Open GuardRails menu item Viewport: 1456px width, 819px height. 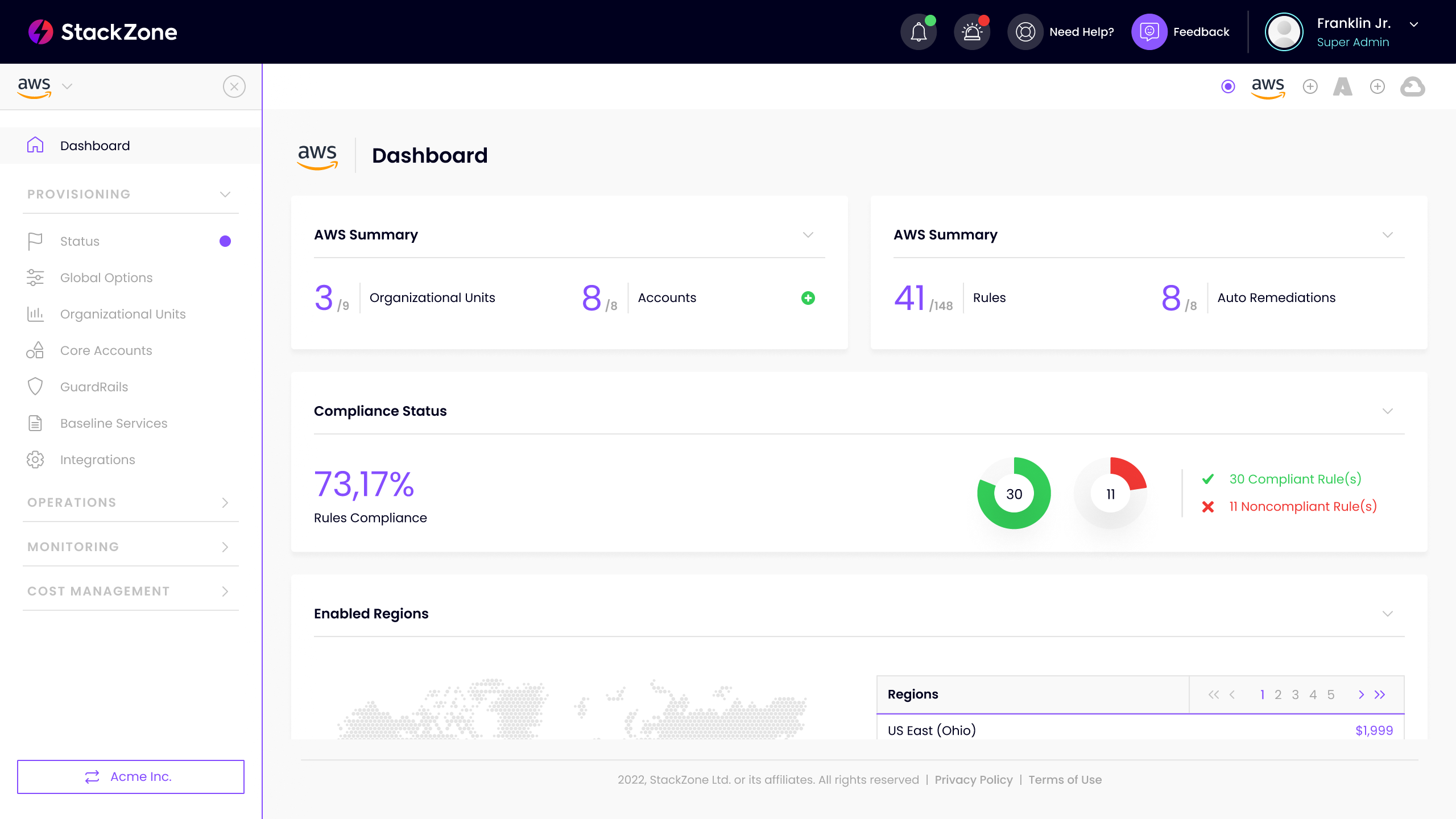pos(131,387)
